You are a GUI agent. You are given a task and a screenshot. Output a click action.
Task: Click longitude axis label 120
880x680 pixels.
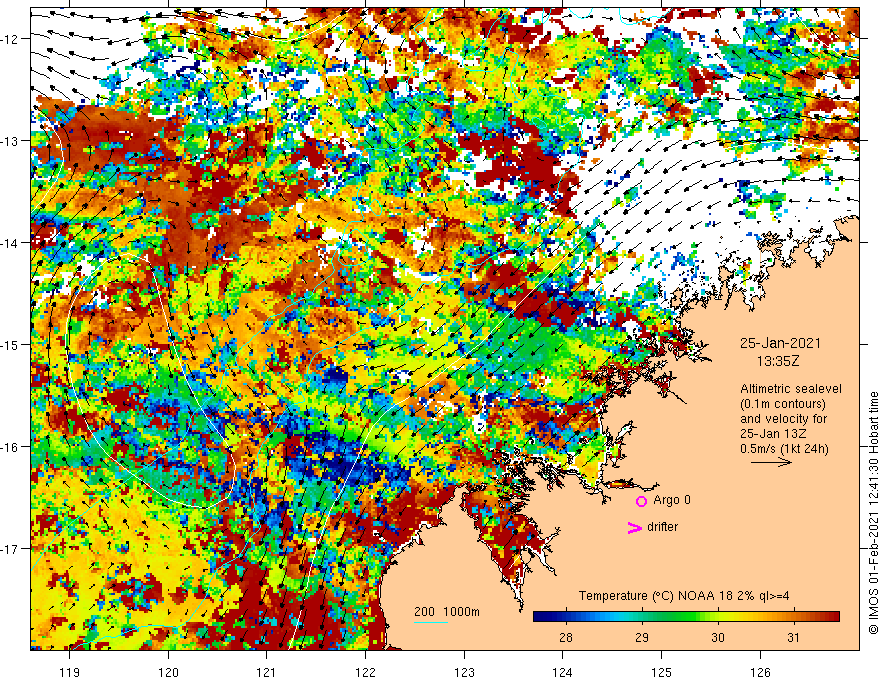point(168,672)
